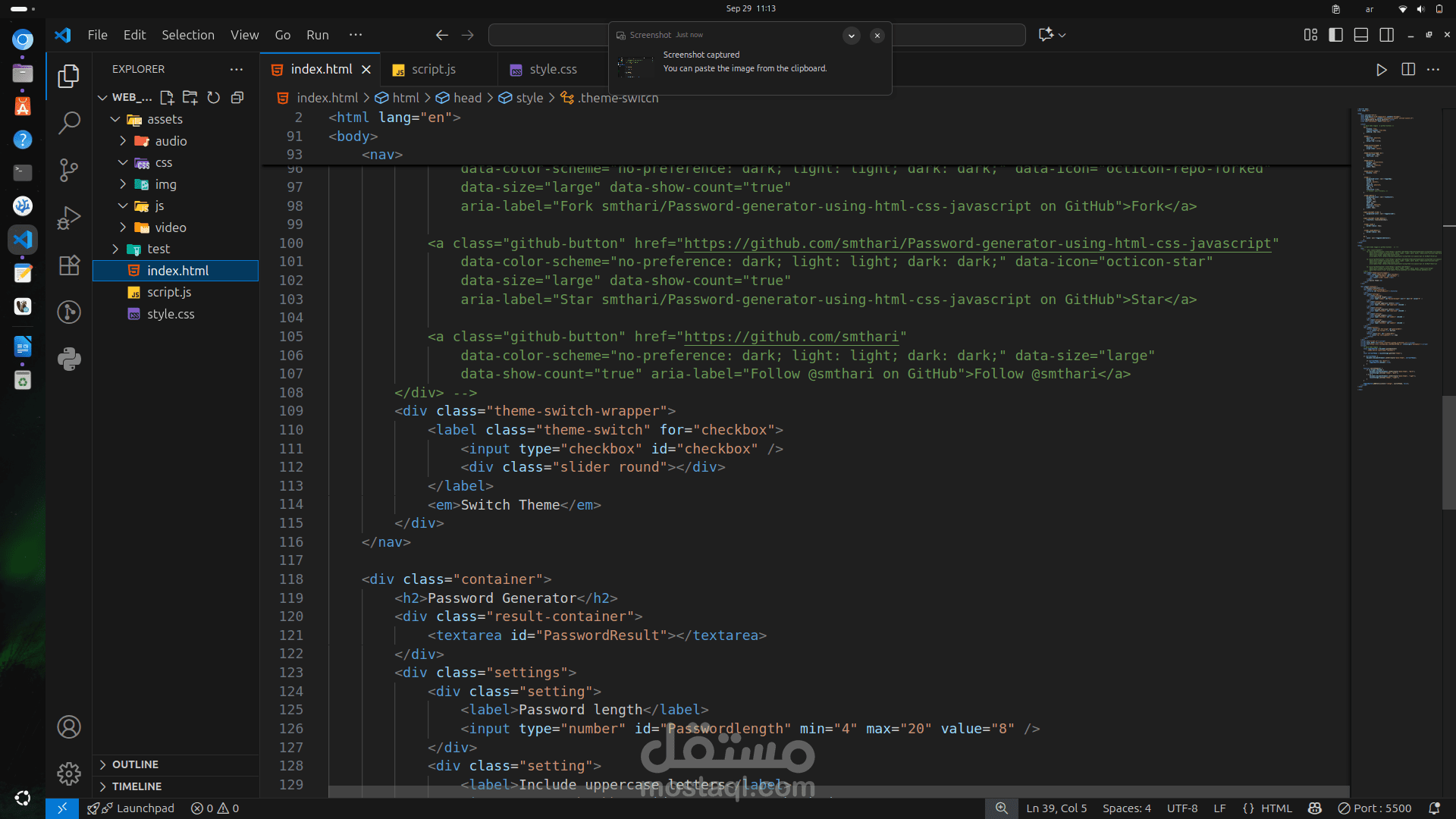This screenshot has width=1456, height=819.
Task: Click the Run play icon in editor
Action: point(1382,70)
